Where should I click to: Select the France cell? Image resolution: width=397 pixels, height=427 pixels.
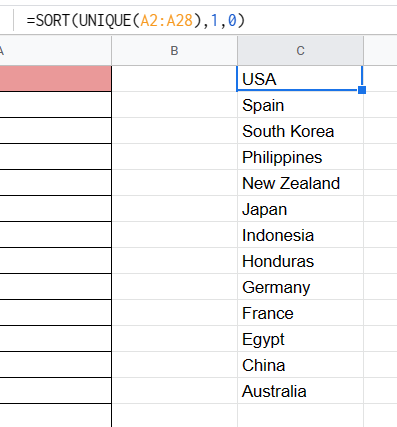tap(300, 313)
